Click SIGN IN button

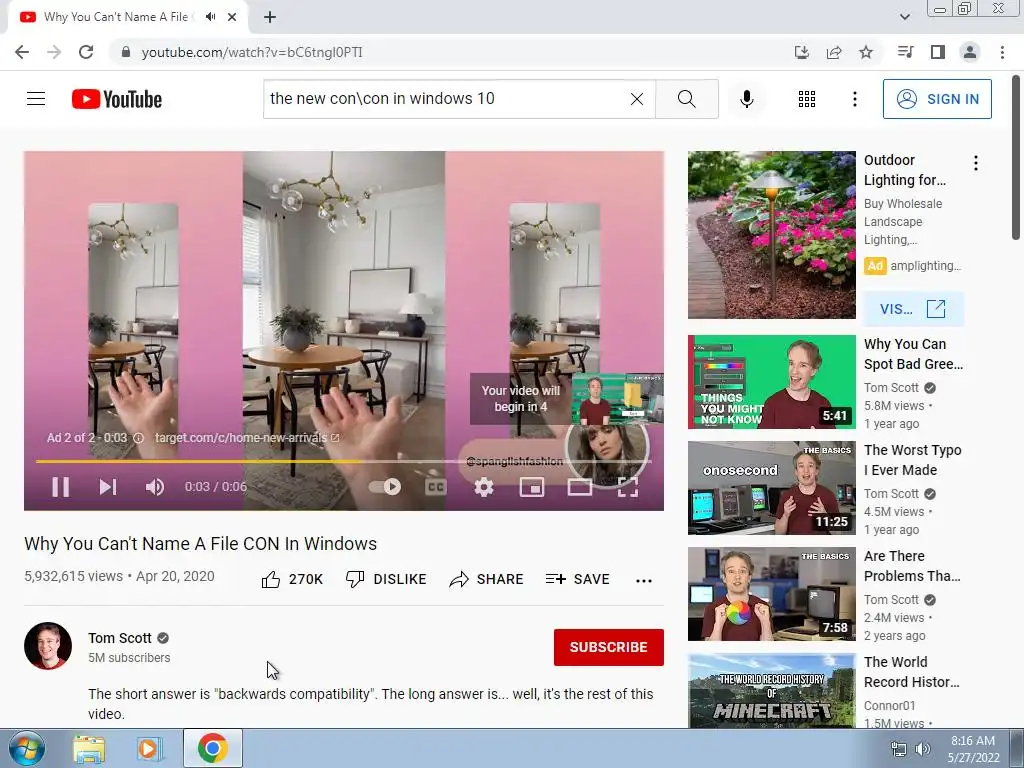pos(937,99)
